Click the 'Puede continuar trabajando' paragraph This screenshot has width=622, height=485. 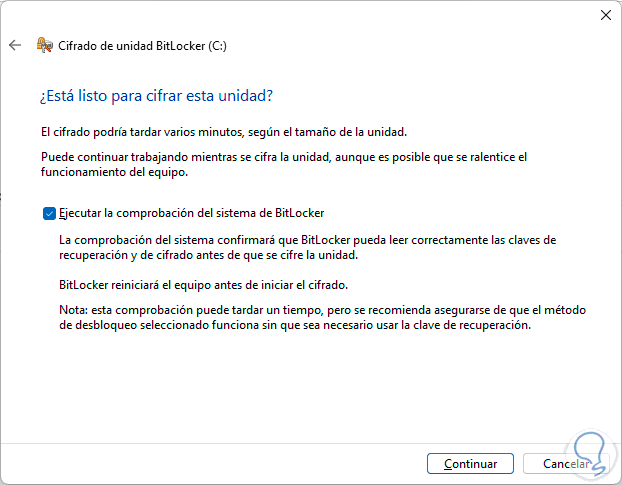coord(283,157)
